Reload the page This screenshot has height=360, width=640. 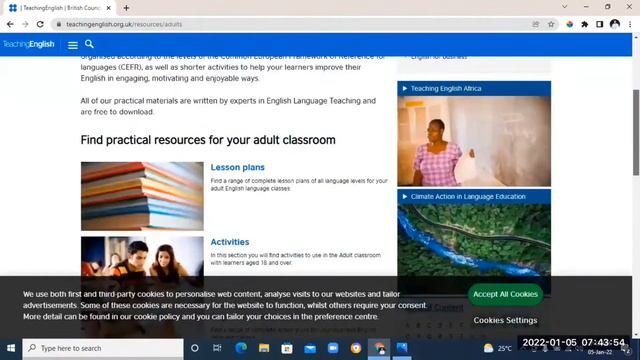click(40, 24)
